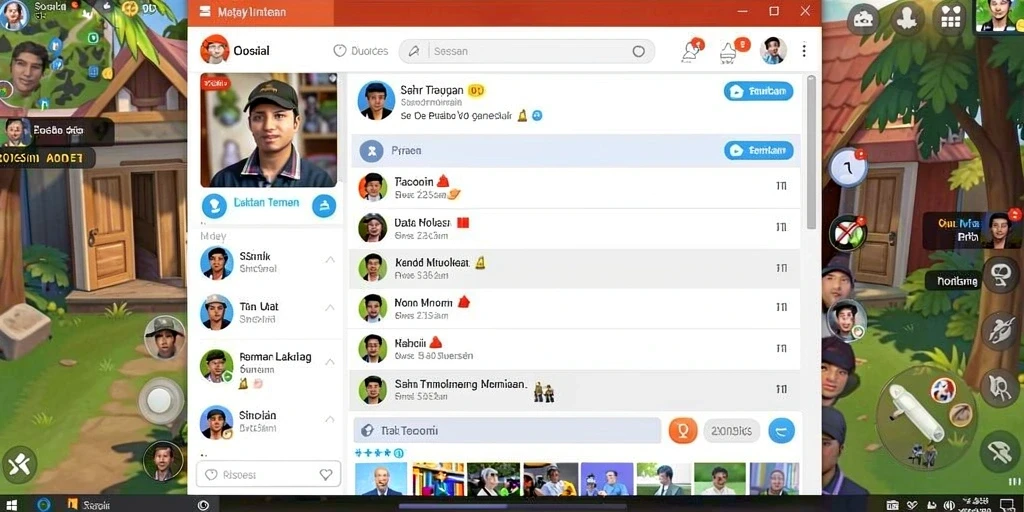The height and width of the screenshot is (512, 1024).
Task: Open the large profile photo with cap
Action: [268, 130]
